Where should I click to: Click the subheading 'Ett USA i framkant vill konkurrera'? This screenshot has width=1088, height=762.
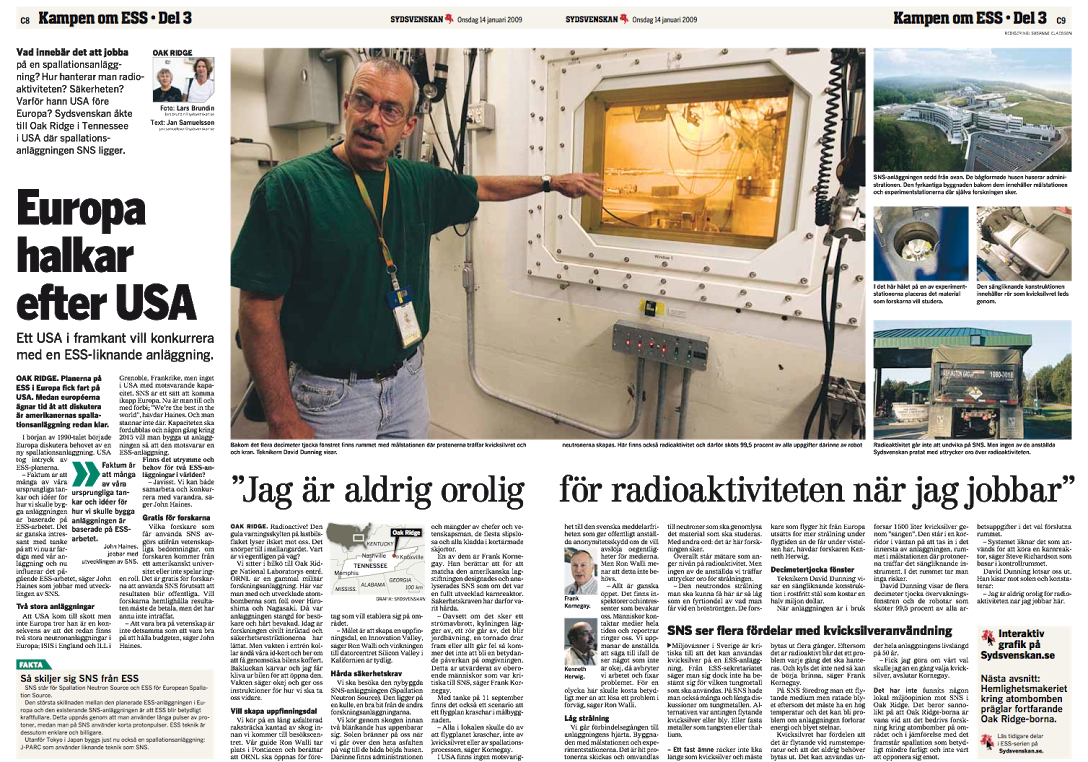point(115,347)
